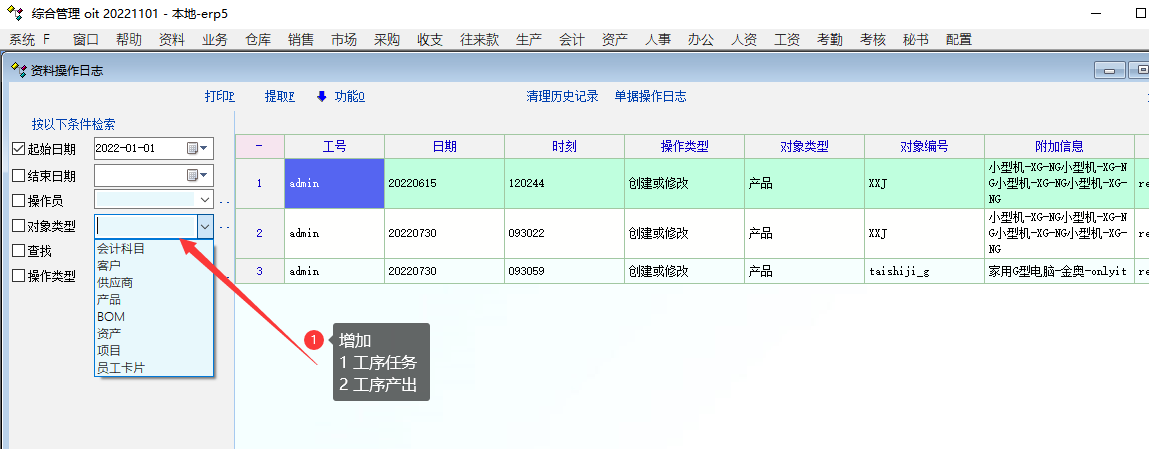Click the ellipsis button beside 操作员 field
Viewport: 1149px width, 449px height.
pos(224,201)
